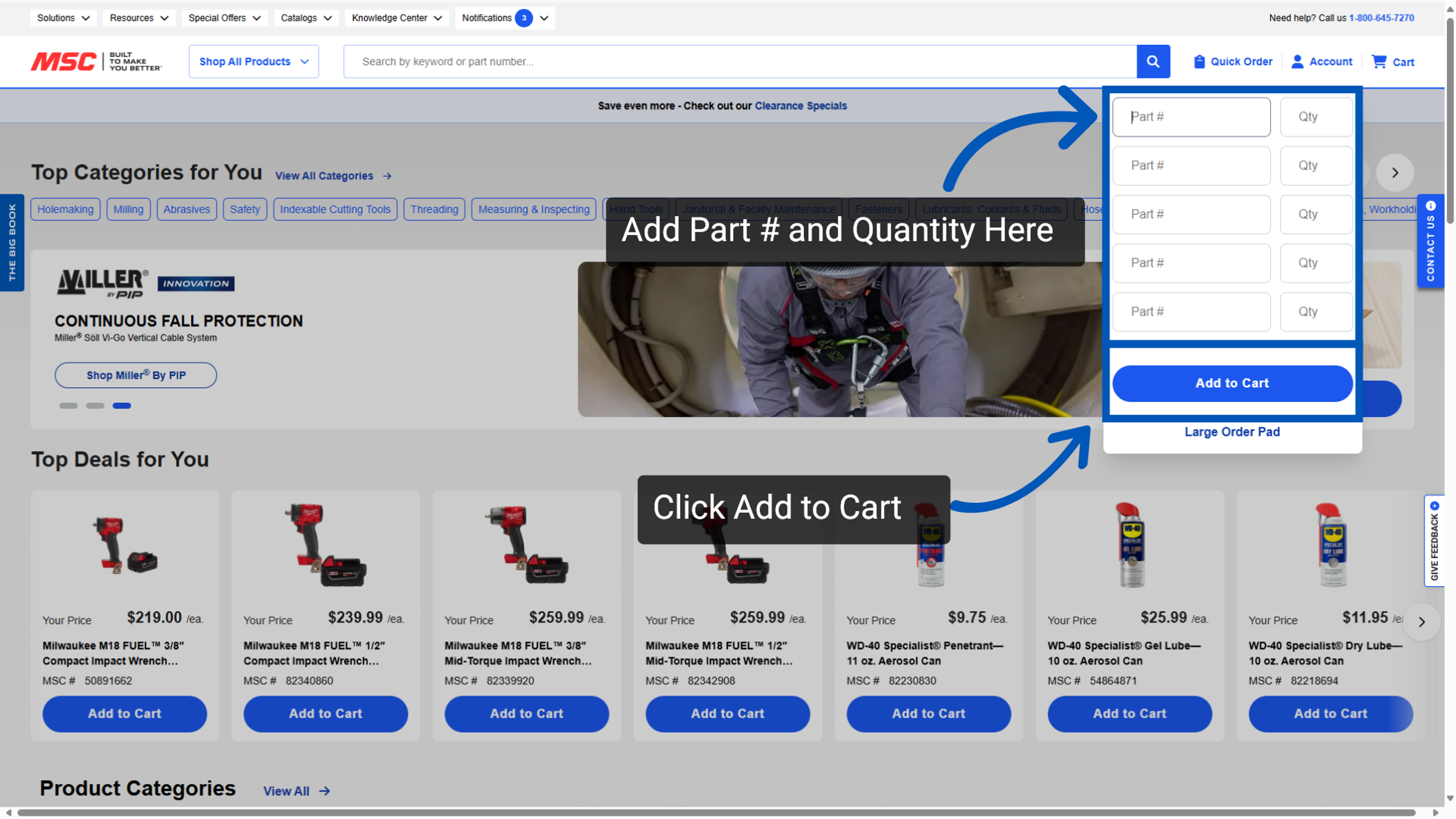
Task: Open the shopping Cart icon
Action: 1379,61
